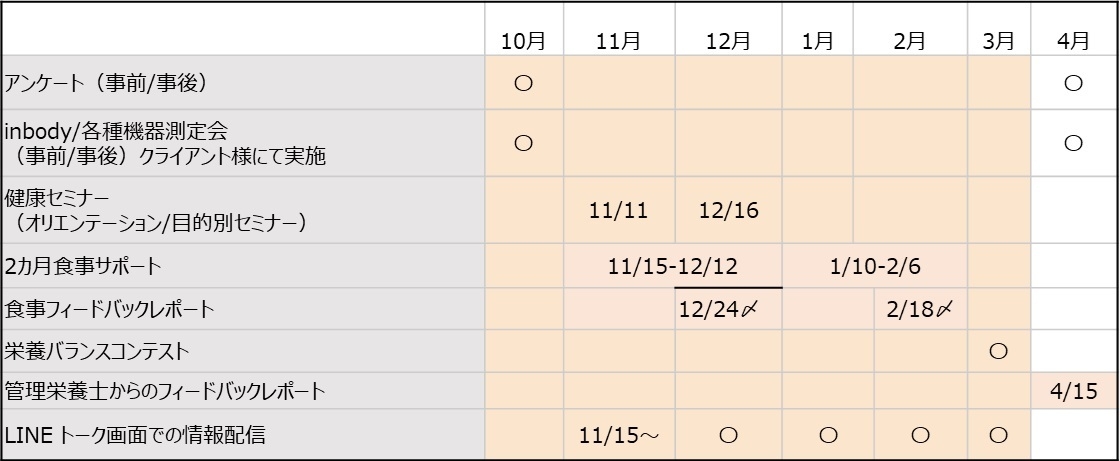Screen dimensions: 1120x461
Task: Select the LINEトーク画面での情報配信 row label
Action: (135, 435)
